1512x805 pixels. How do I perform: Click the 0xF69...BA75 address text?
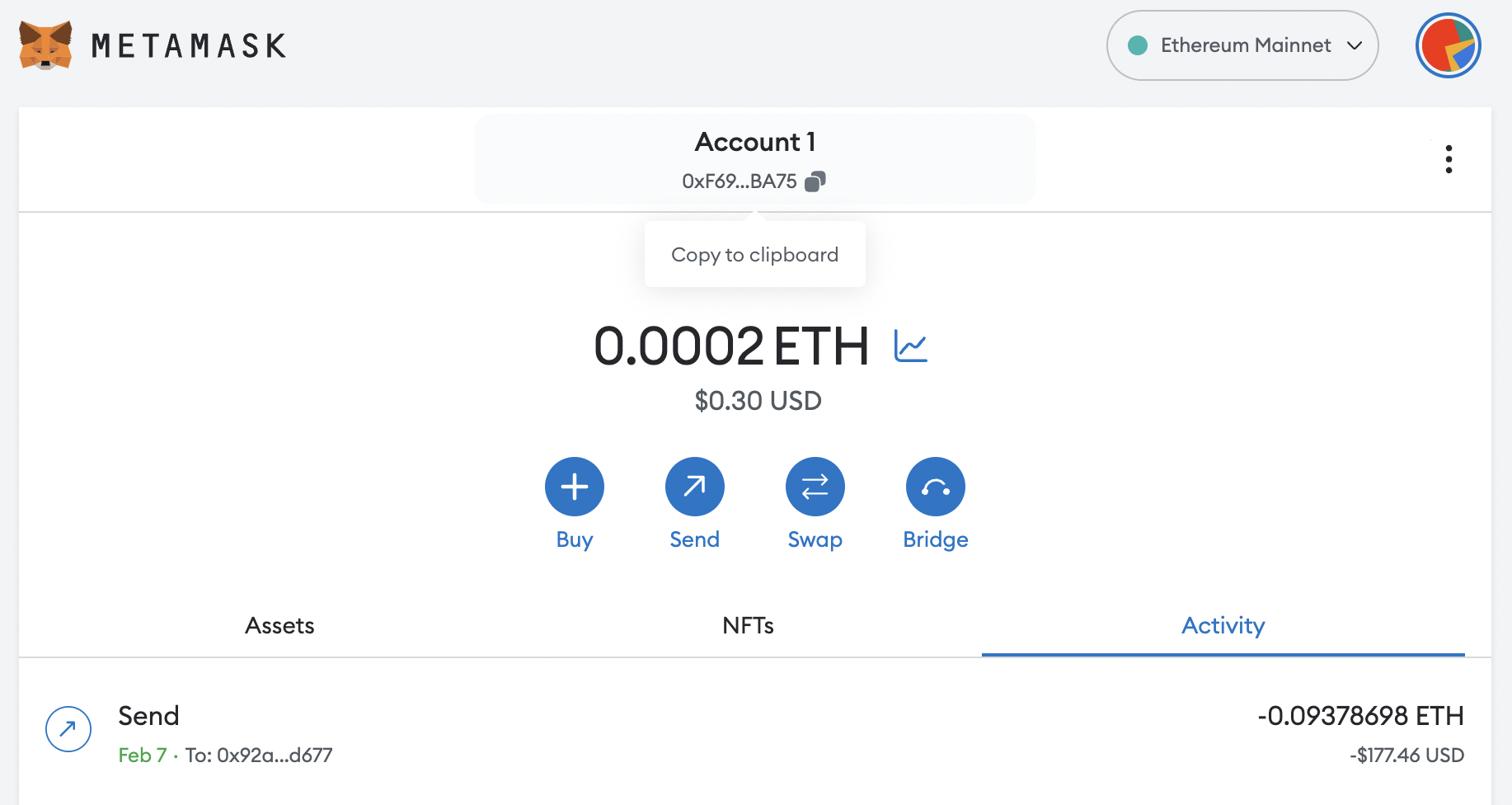tap(740, 181)
